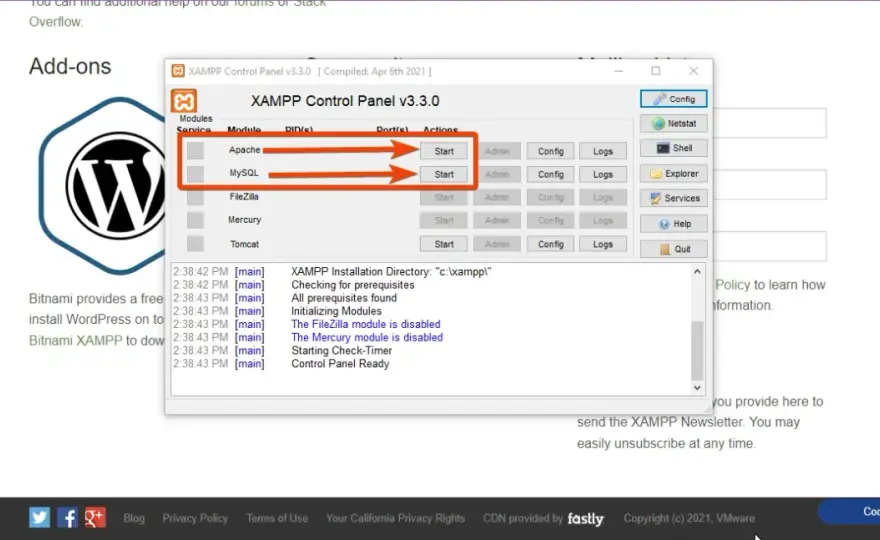
Task: Quit the XAMPP Control Panel
Action: pos(673,249)
